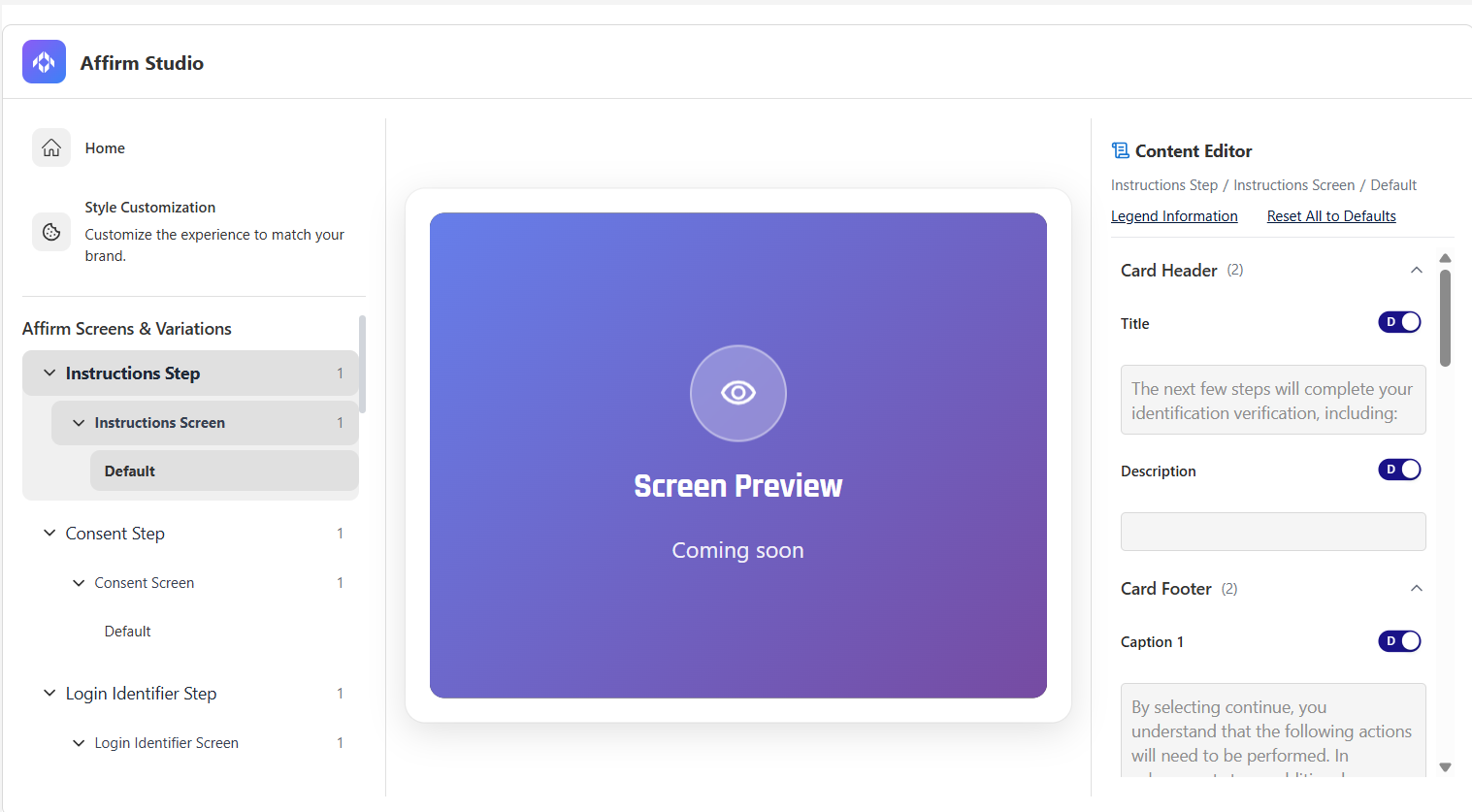Collapse the Card Header section

pos(1416,271)
